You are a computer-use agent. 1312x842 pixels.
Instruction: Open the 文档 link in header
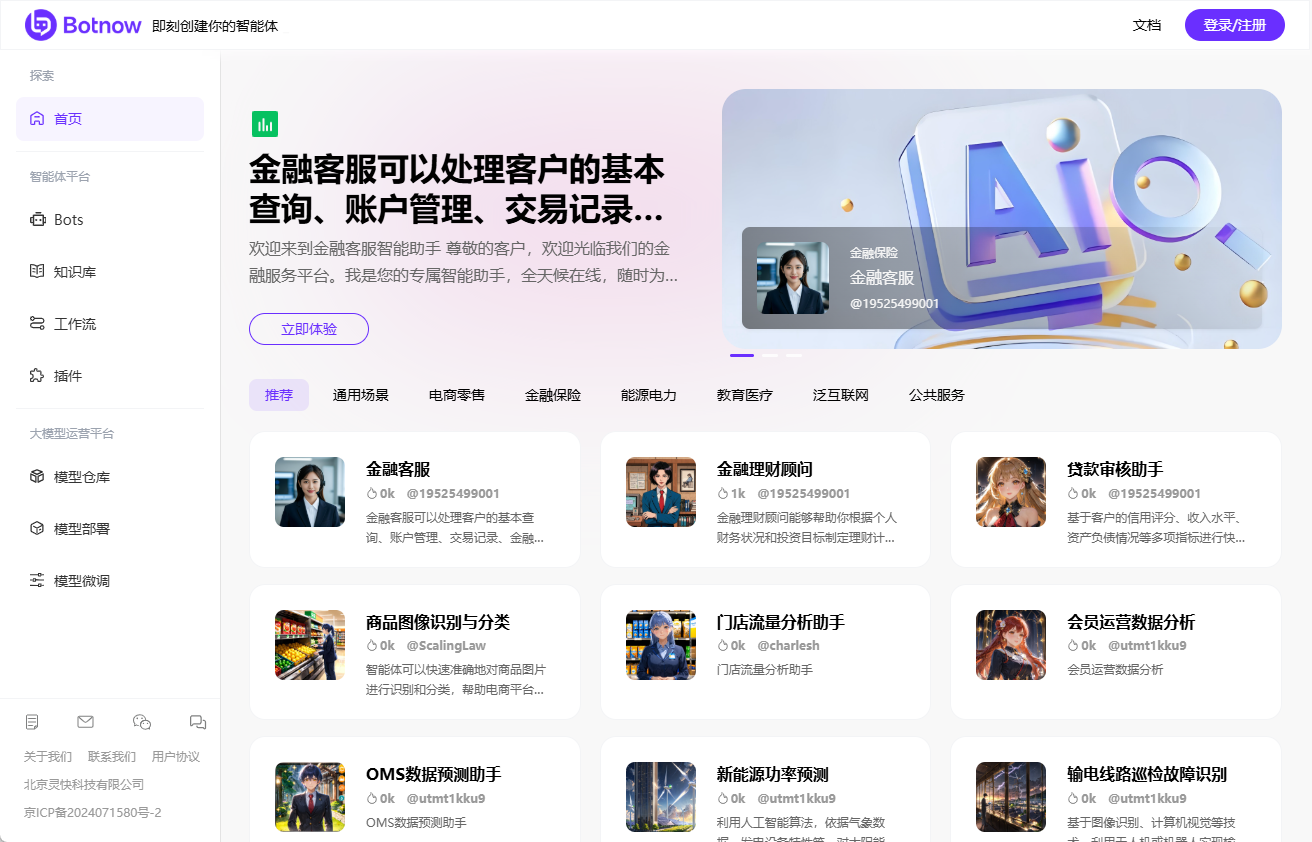(x=1147, y=25)
